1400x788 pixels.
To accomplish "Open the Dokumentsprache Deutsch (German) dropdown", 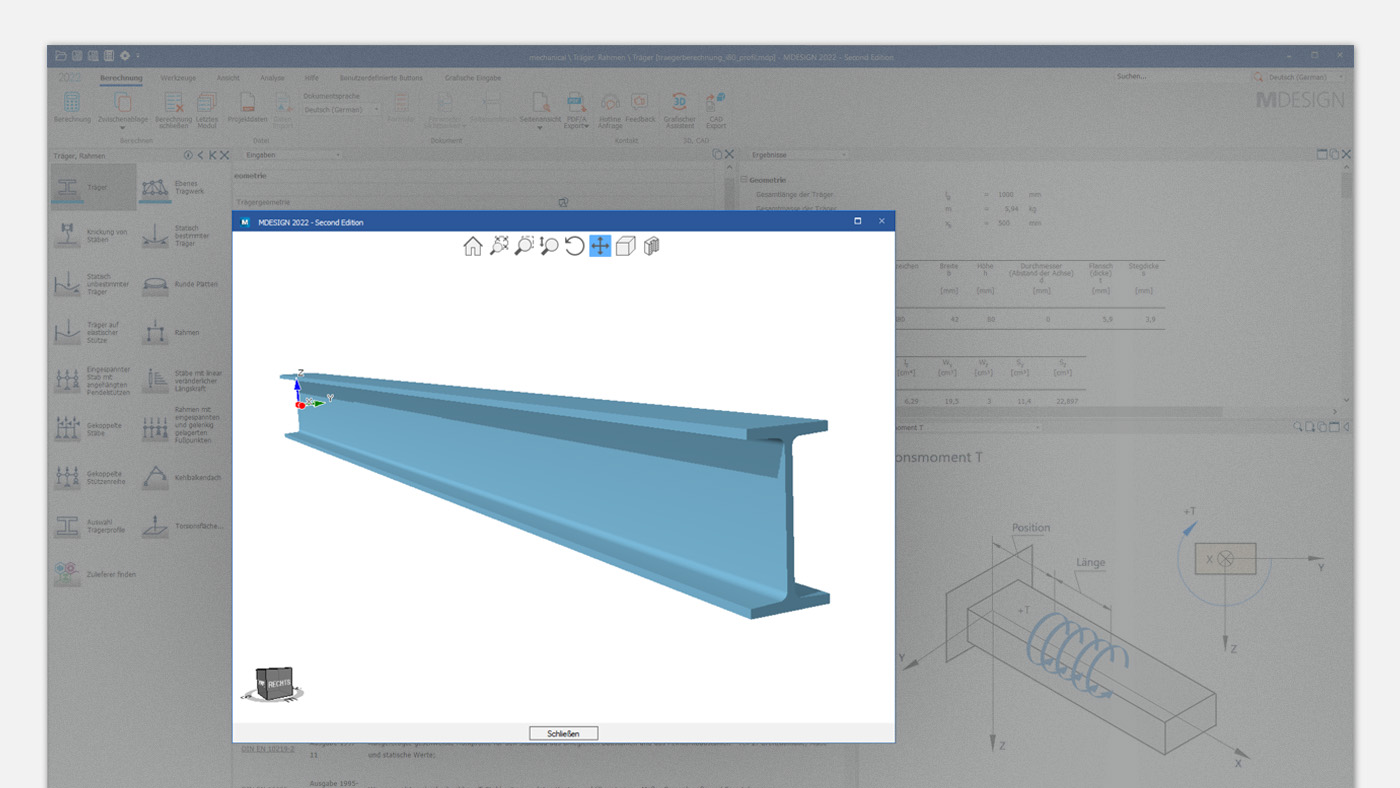I will coord(342,110).
